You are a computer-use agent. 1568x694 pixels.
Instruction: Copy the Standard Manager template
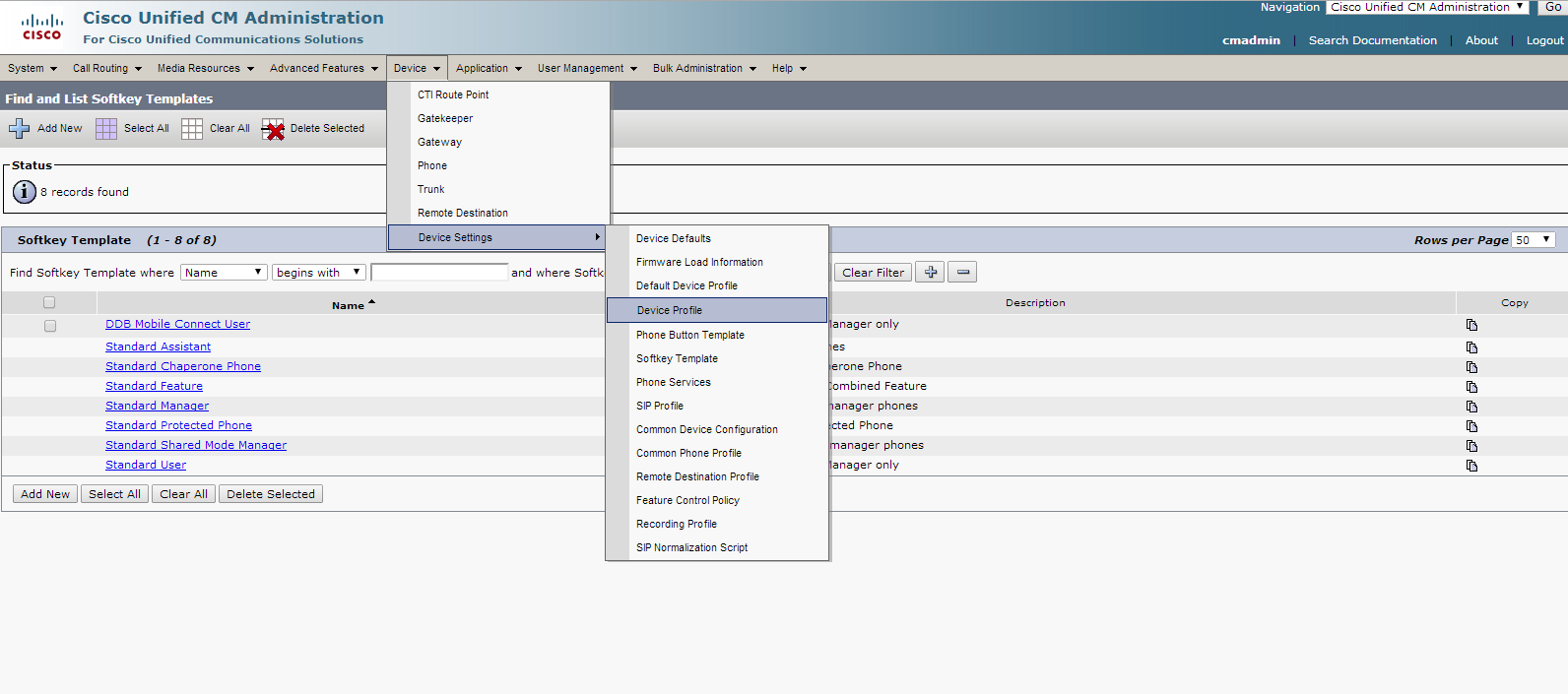click(x=1471, y=407)
